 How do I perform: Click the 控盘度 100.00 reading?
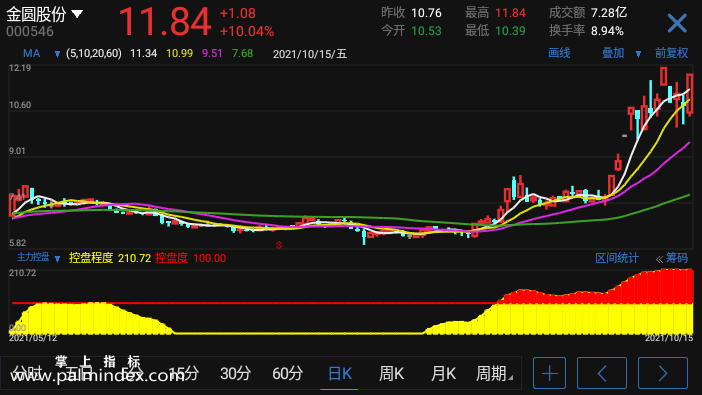190,258
